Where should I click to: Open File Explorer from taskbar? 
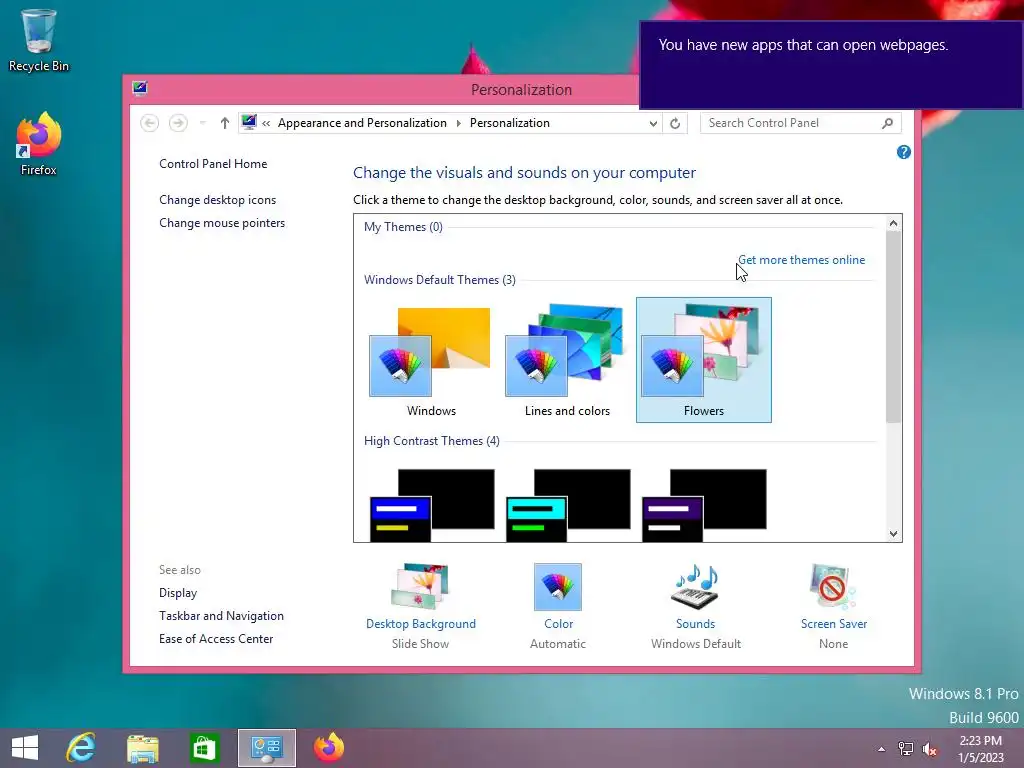coord(142,748)
